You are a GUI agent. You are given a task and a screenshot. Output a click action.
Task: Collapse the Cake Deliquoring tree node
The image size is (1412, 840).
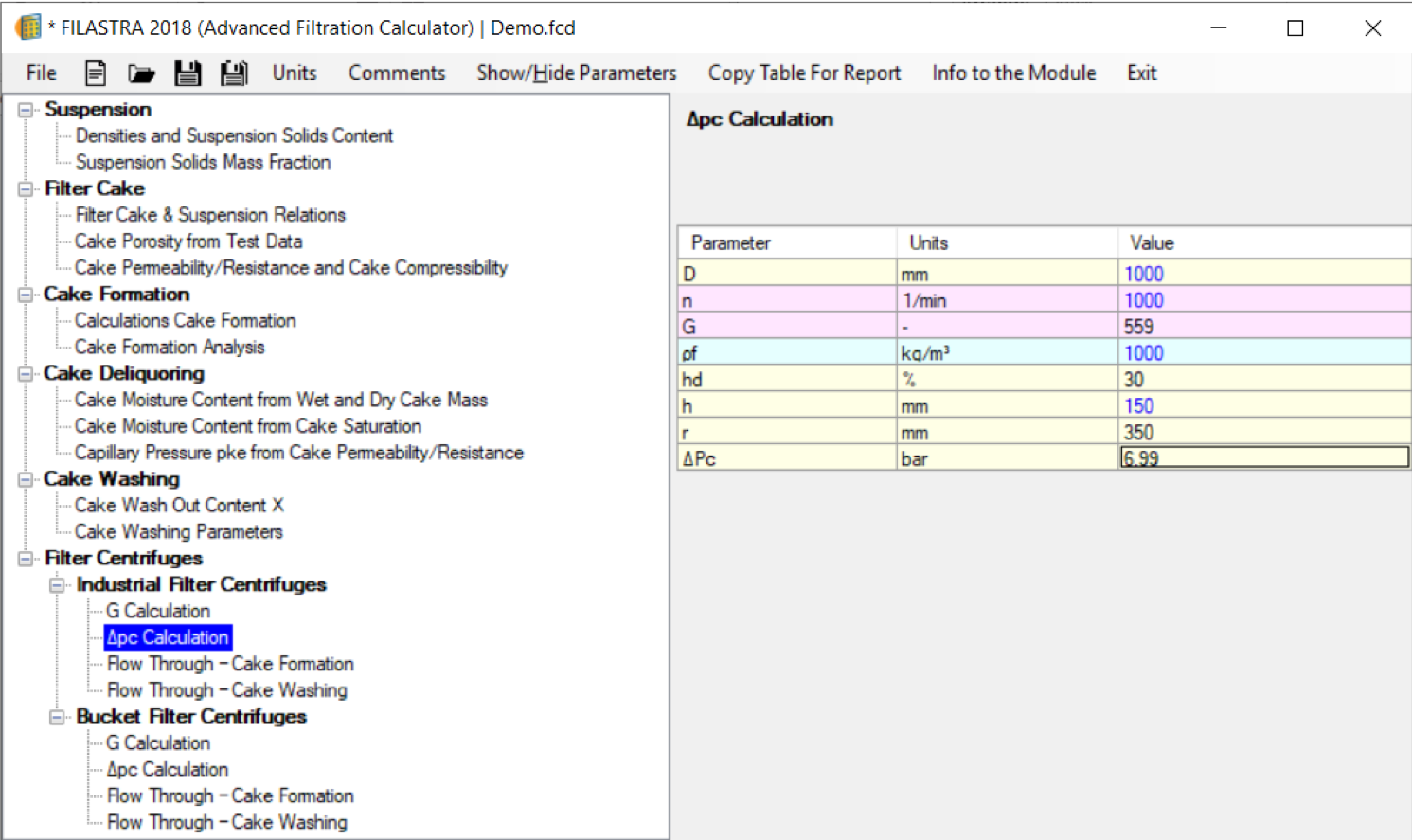click(26, 374)
